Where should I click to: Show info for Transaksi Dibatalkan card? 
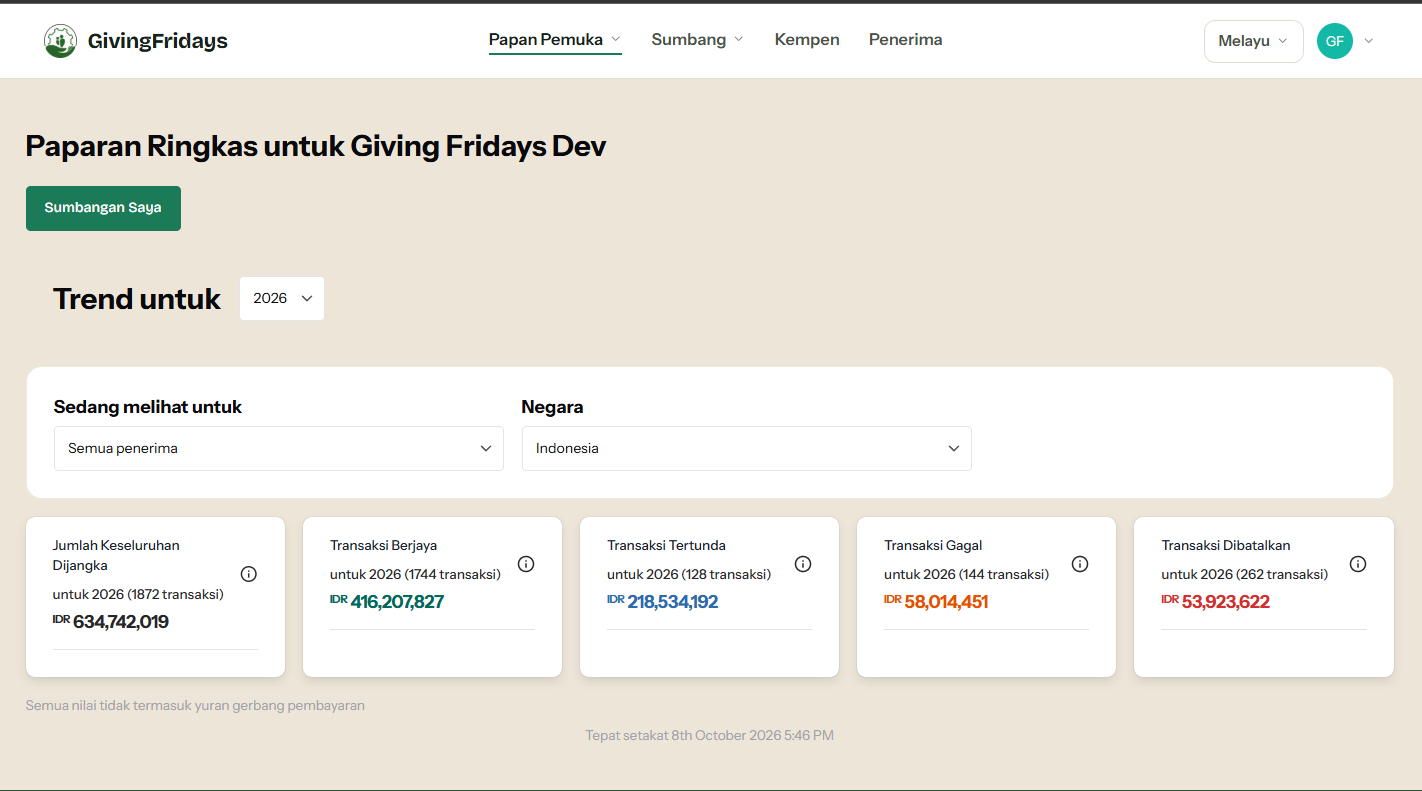tap(1358, 564)
